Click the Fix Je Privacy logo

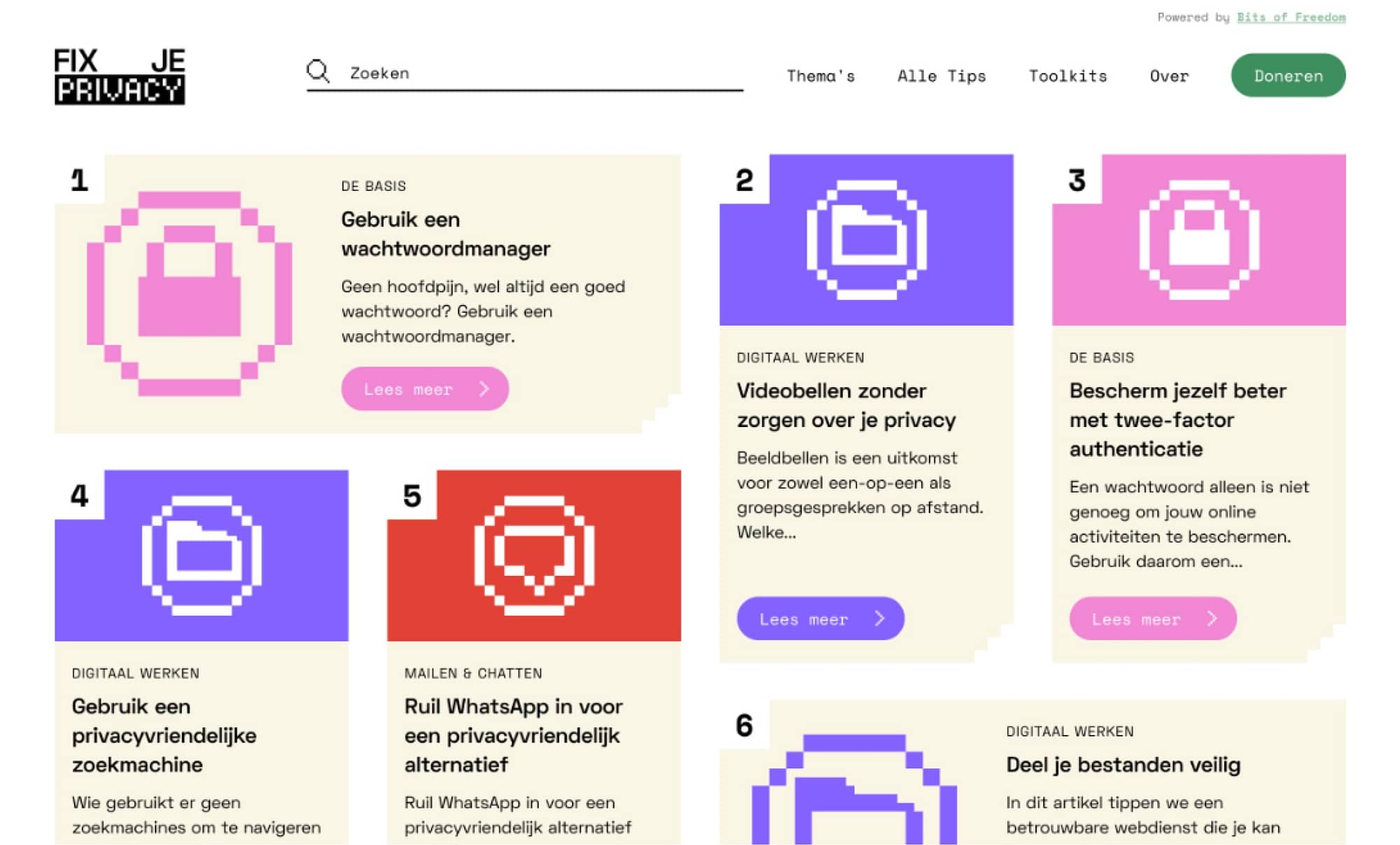[x=120, y=76]
